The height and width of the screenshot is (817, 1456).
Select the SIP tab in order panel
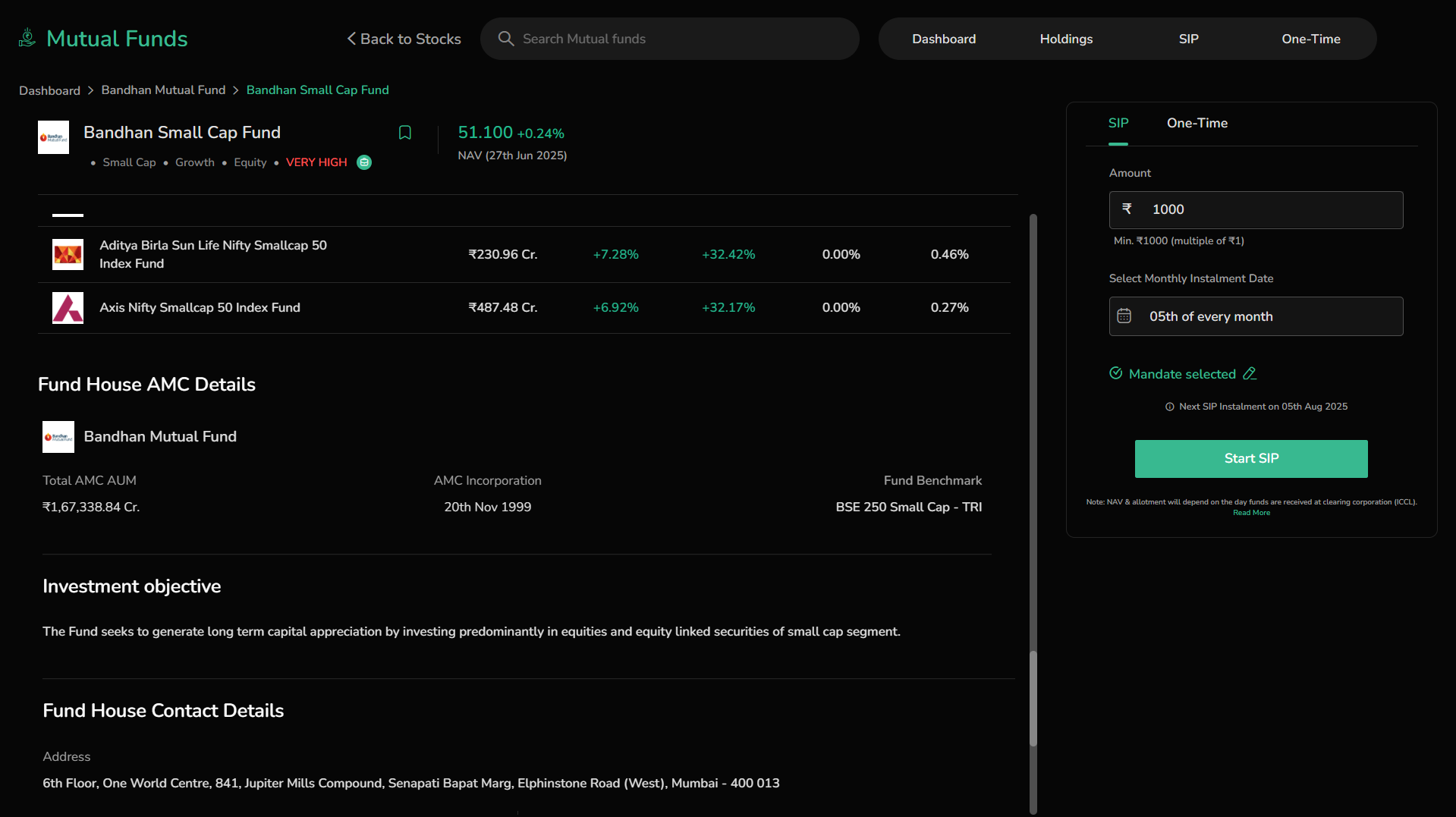1118,123
